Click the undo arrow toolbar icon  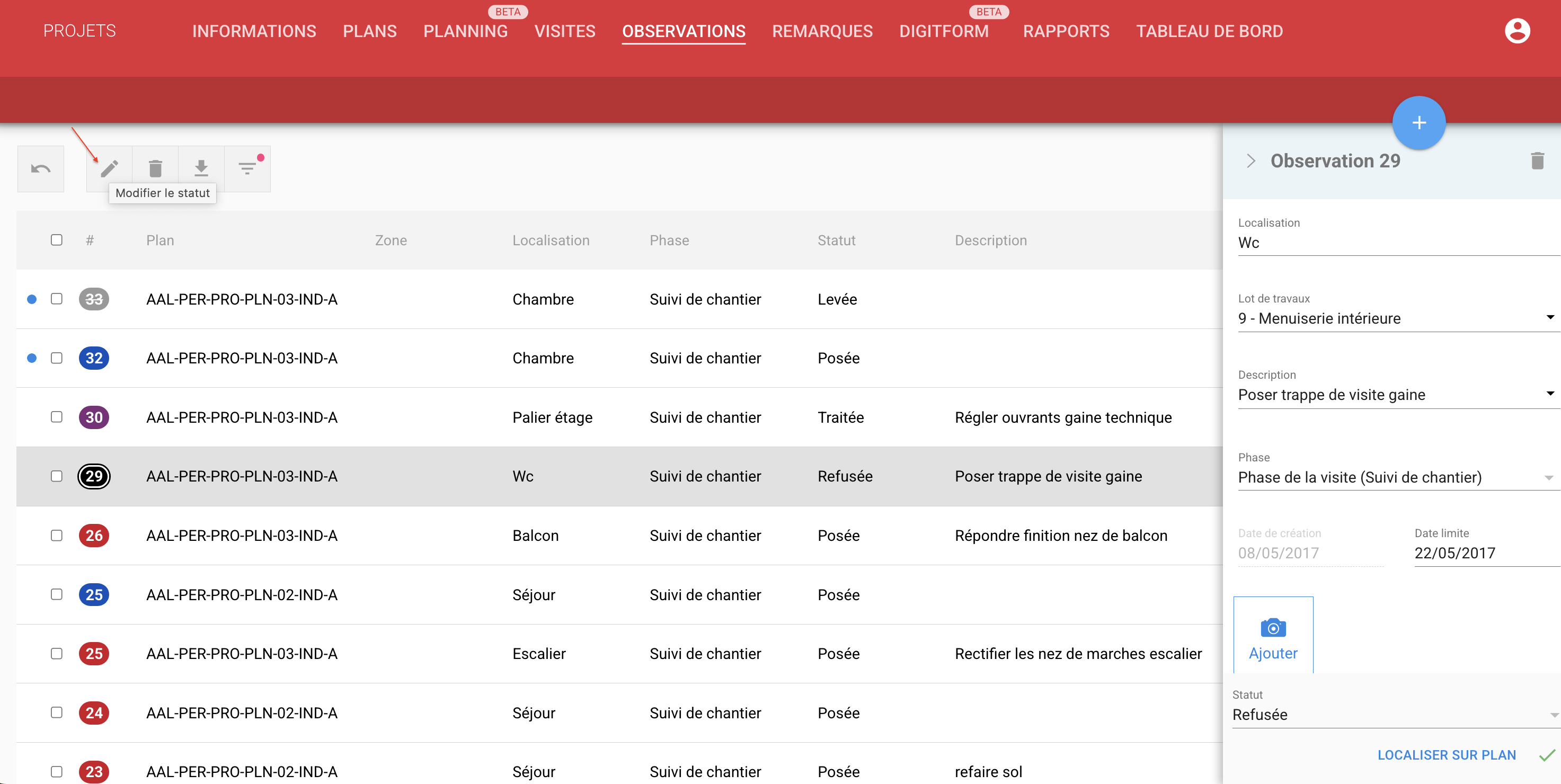41,168
